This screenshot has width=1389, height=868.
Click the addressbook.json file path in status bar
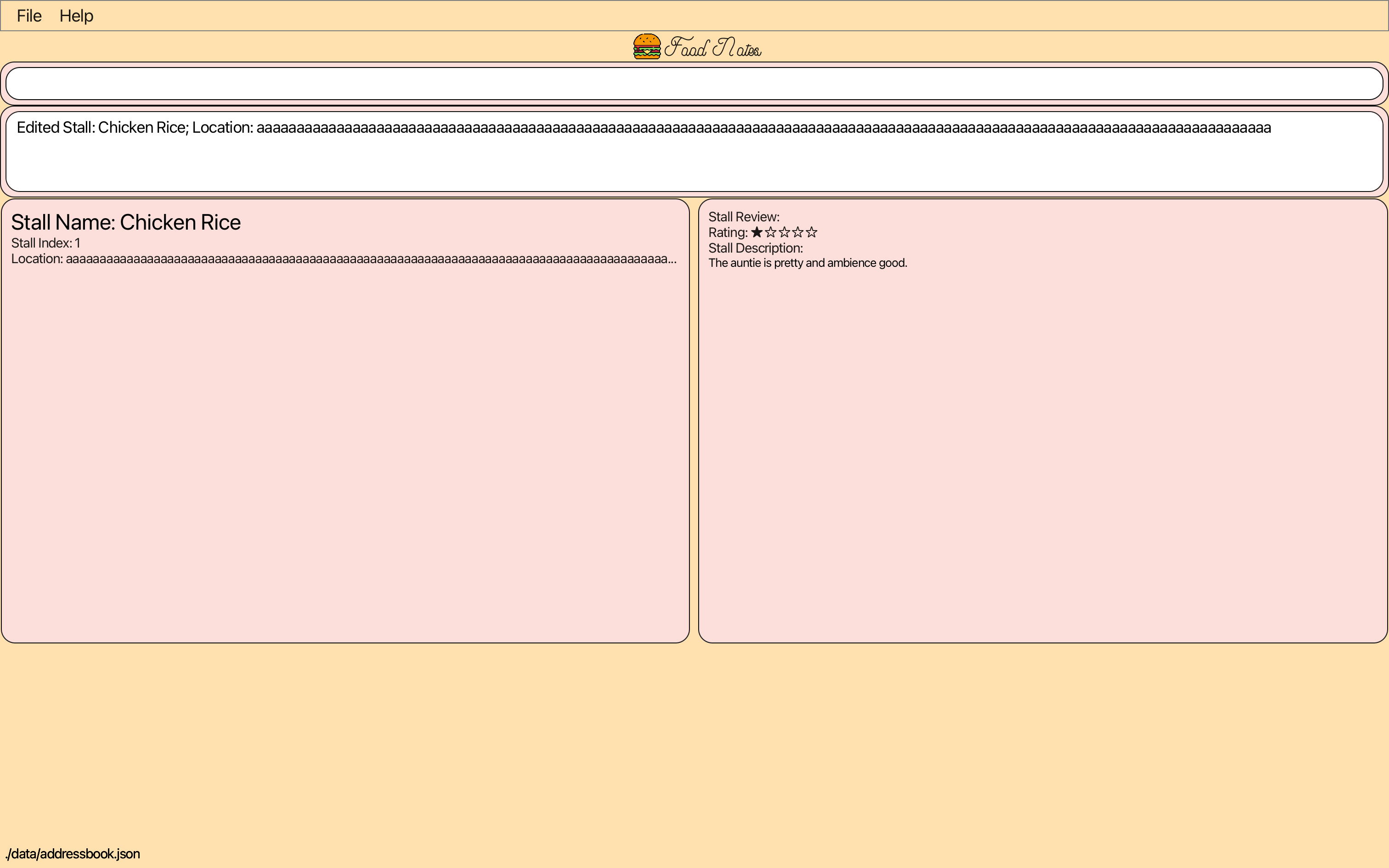73,854
